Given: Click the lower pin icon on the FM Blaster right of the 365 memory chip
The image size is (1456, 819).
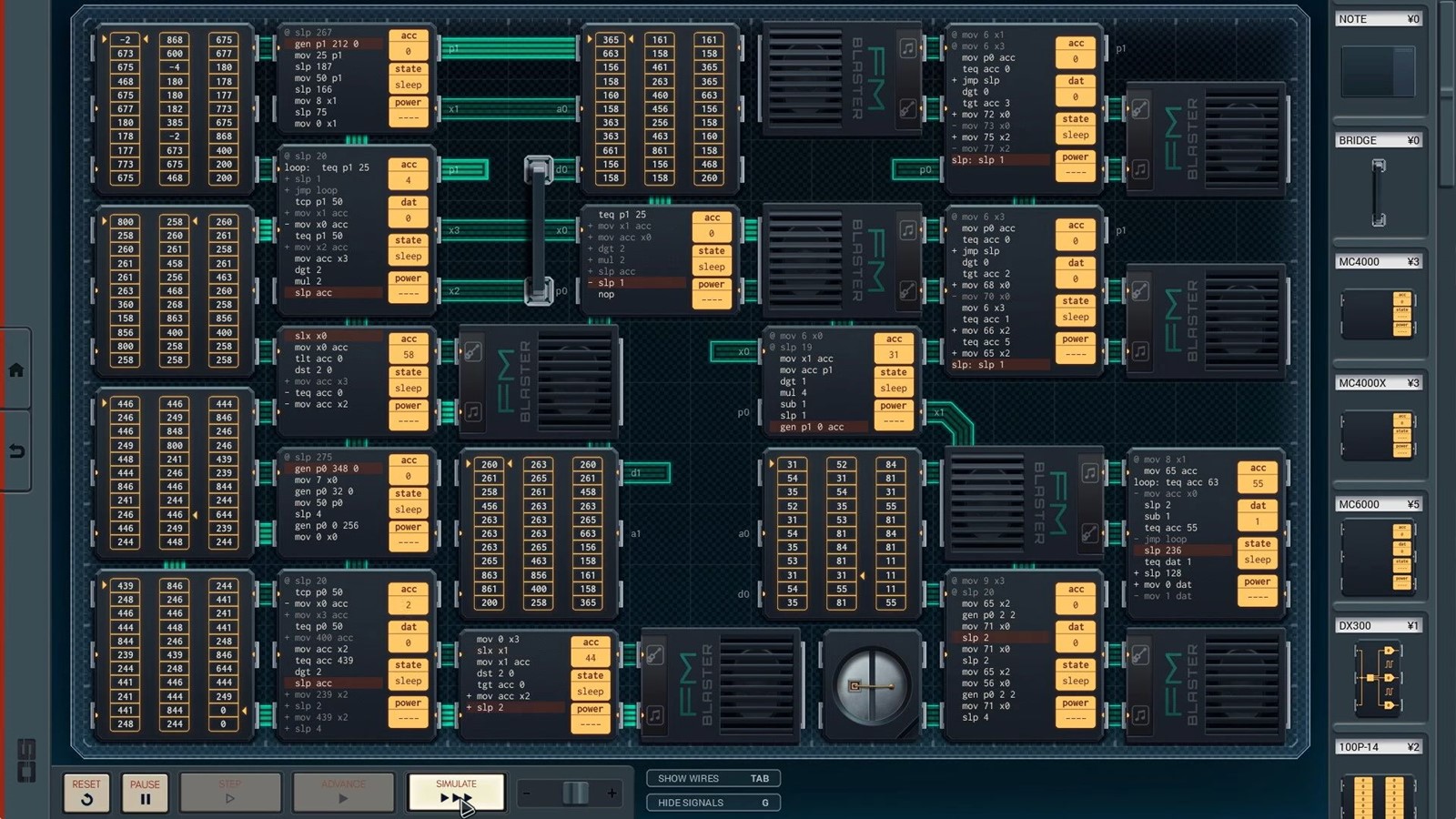Looking at the screenshot, I should point(907,109).
